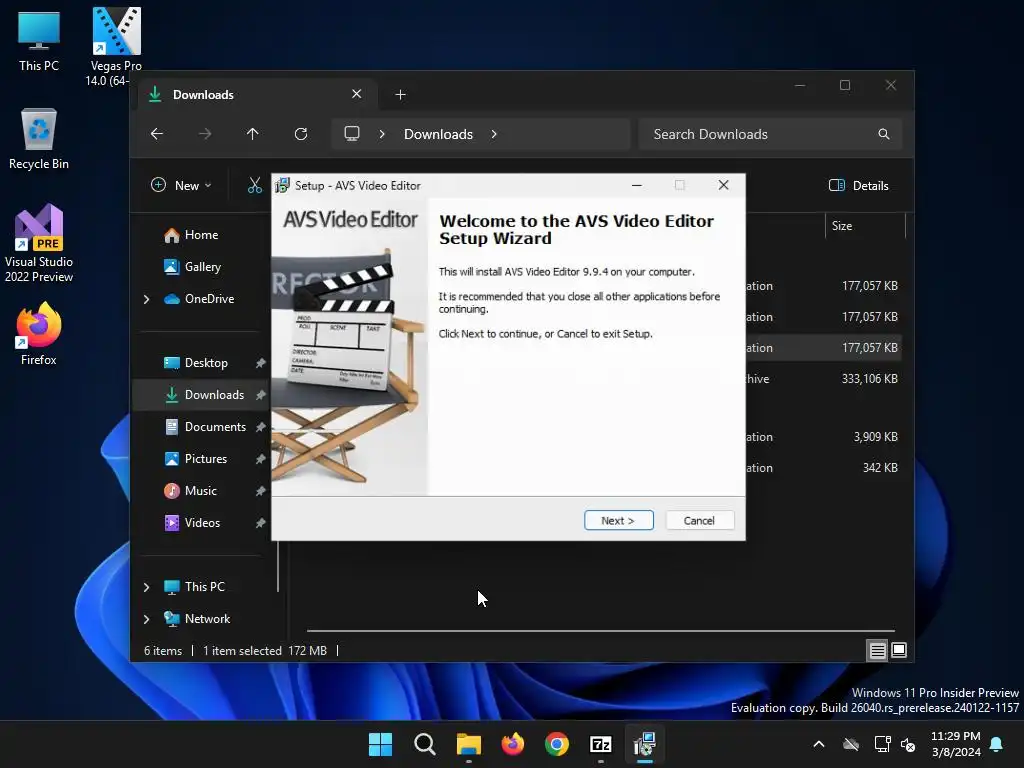This screenshot has height=768, width=1024.
Task: Open Desktop in quick access
Action: (206, 363)
